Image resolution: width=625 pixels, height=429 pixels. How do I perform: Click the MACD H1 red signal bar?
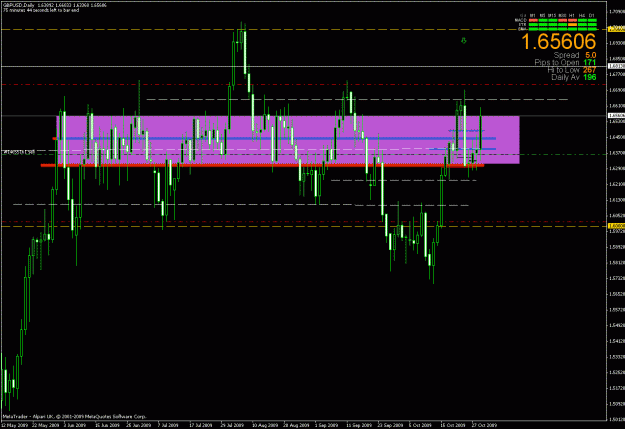pos(572,20)
